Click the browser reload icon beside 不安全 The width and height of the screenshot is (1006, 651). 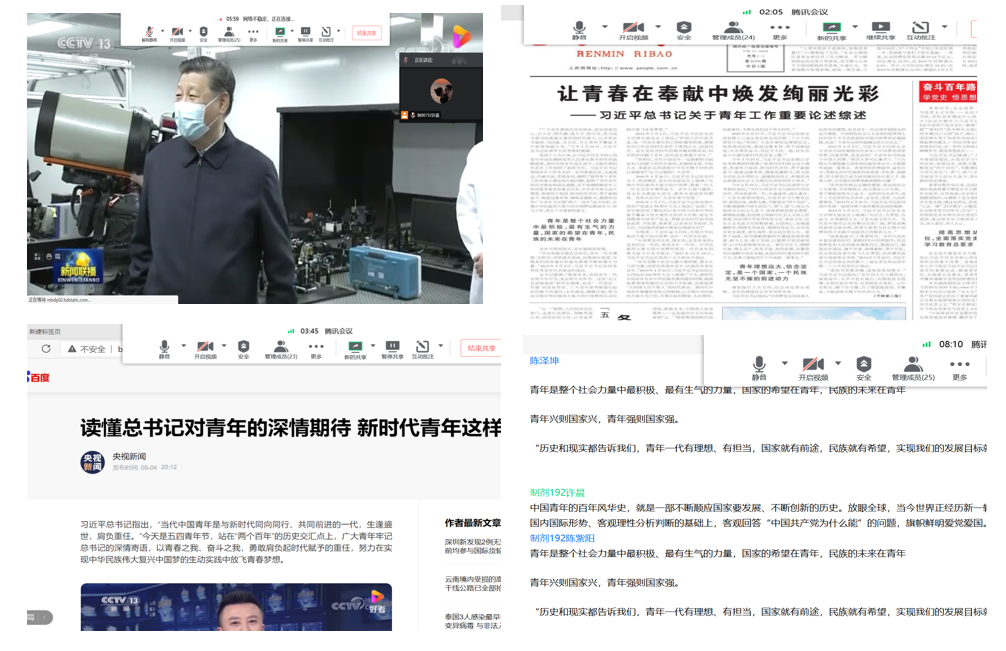pyautogui.click(x=46, y=349)
